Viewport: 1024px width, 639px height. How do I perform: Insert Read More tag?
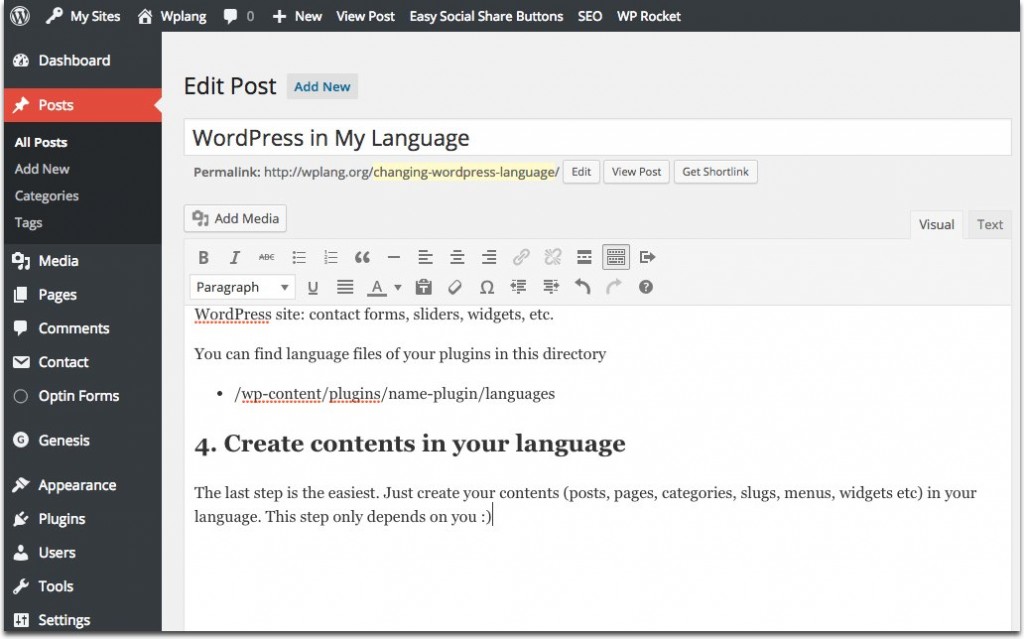pyautogui.click(x=584, y=257)
